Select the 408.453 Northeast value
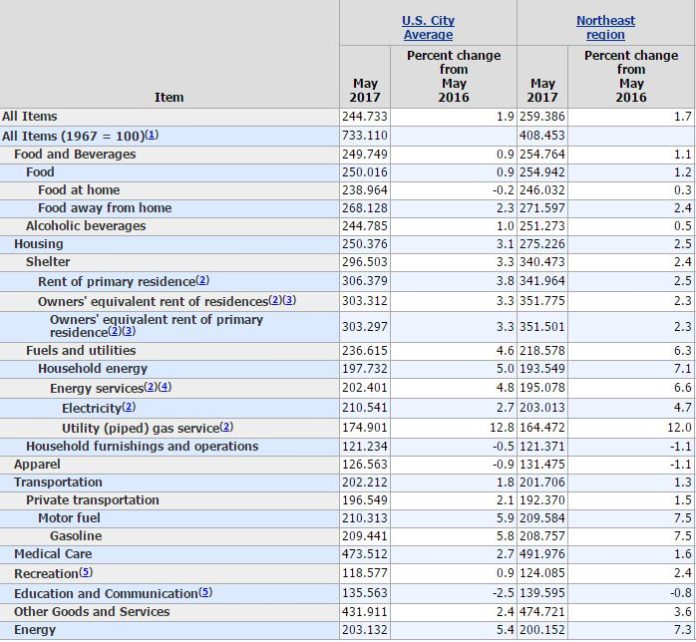This screenshot has height=642, width=696. 542,135
